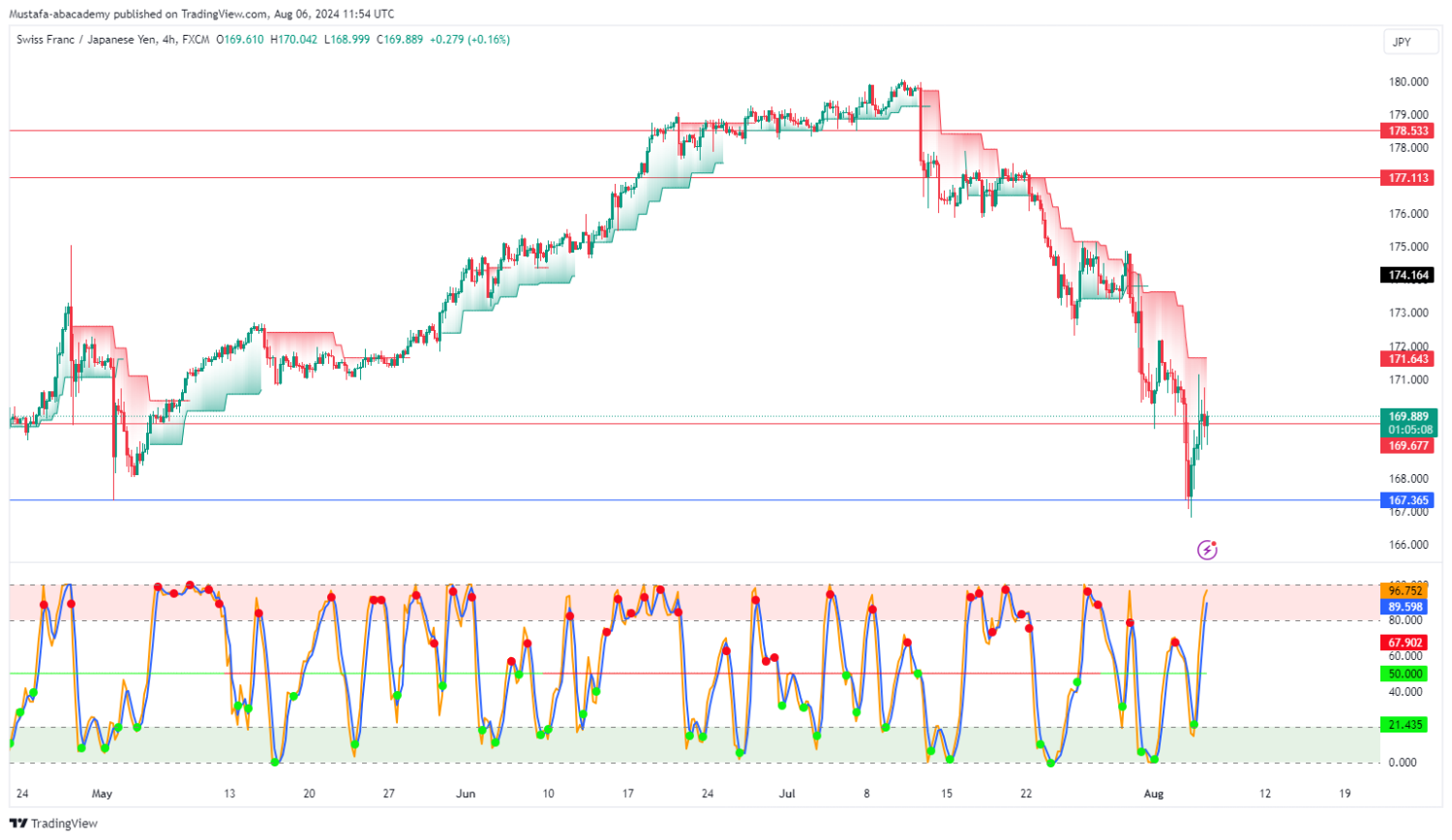Click the 178.533 red price label

1408,131
